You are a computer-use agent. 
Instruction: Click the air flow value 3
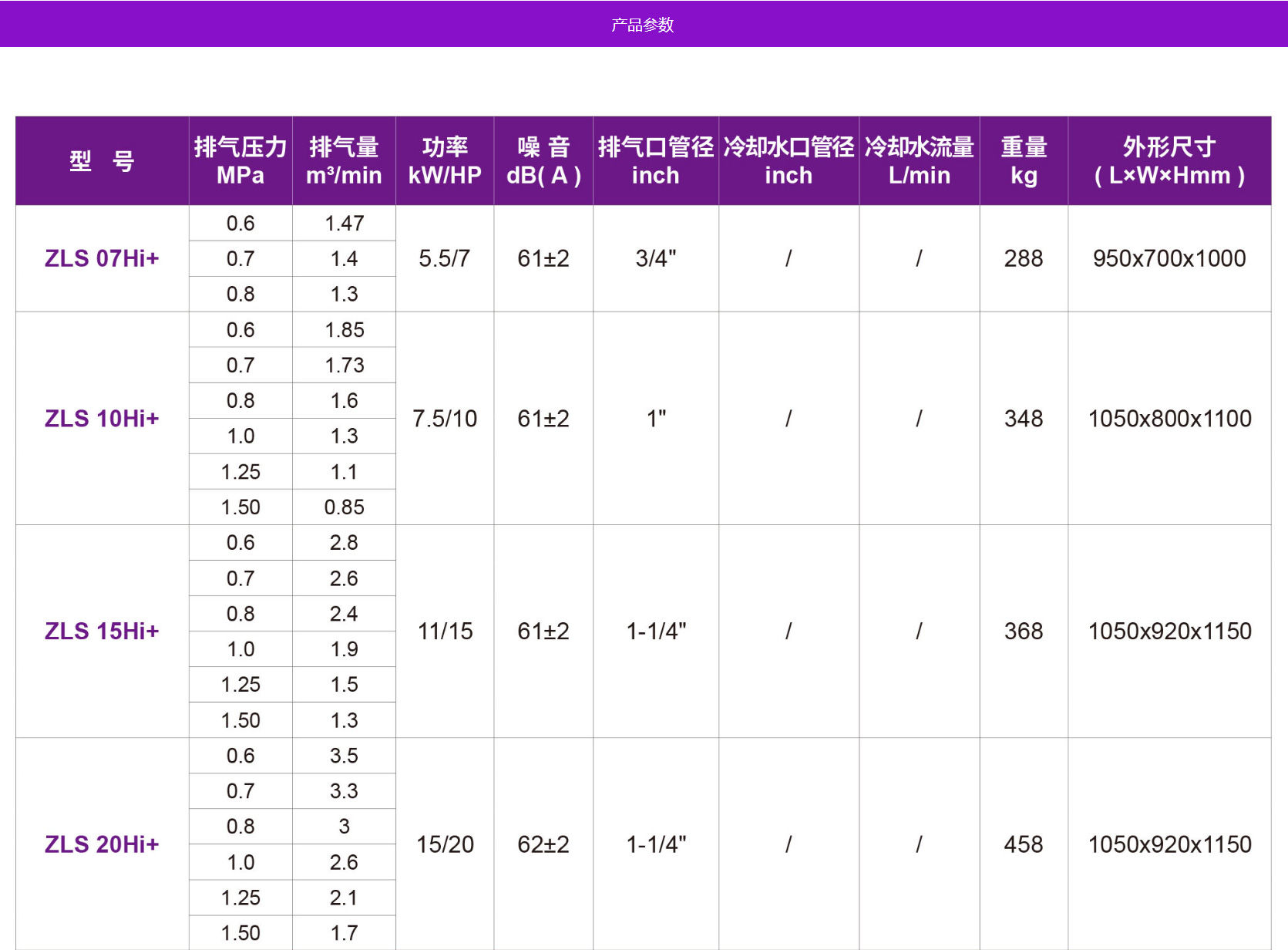tap(344, 827)
